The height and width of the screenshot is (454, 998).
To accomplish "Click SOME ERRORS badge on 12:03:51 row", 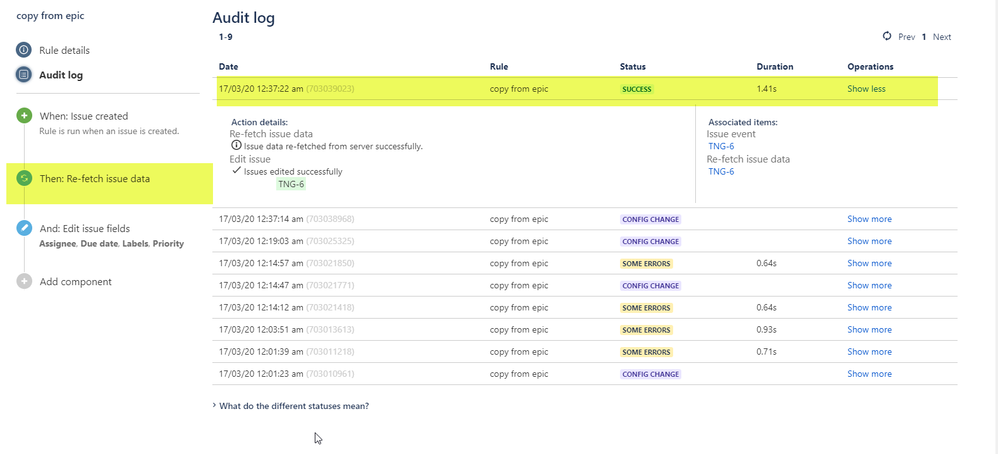I will tap(646, 330).
